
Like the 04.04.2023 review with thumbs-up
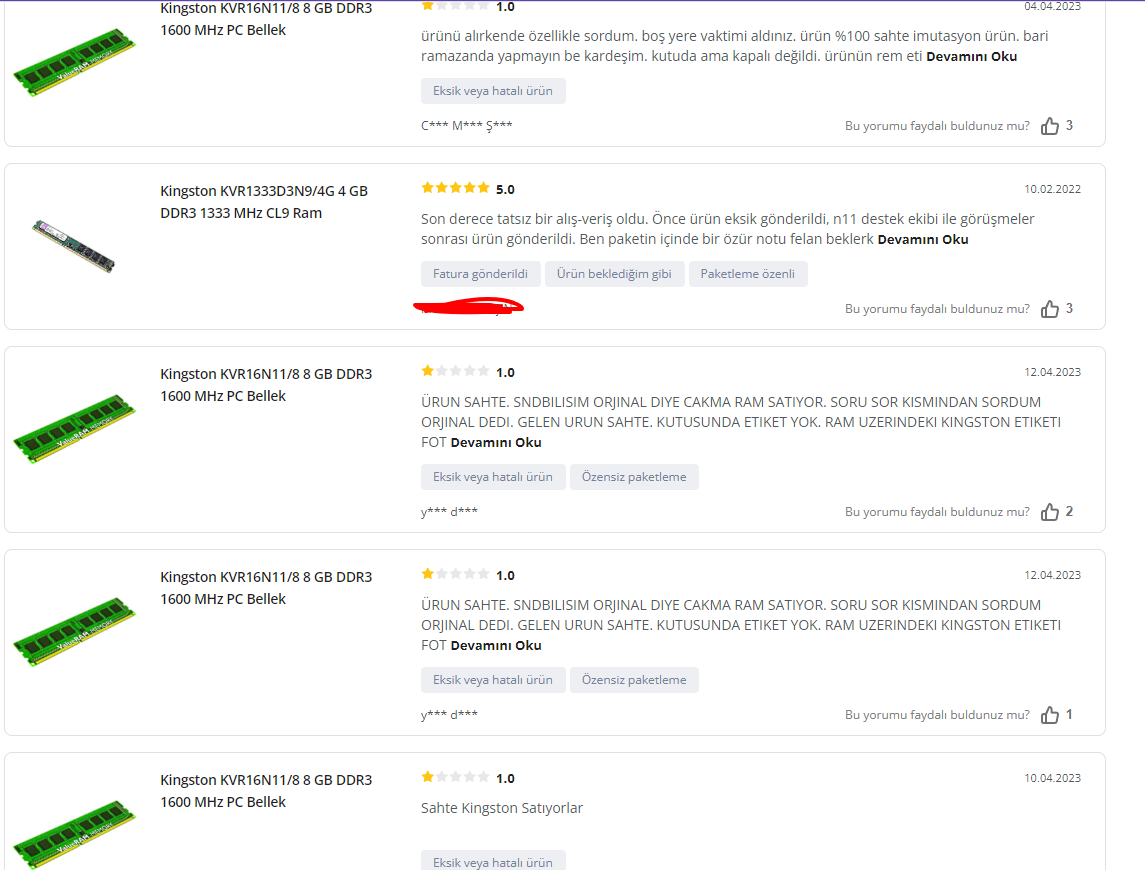click(1049, 126)
